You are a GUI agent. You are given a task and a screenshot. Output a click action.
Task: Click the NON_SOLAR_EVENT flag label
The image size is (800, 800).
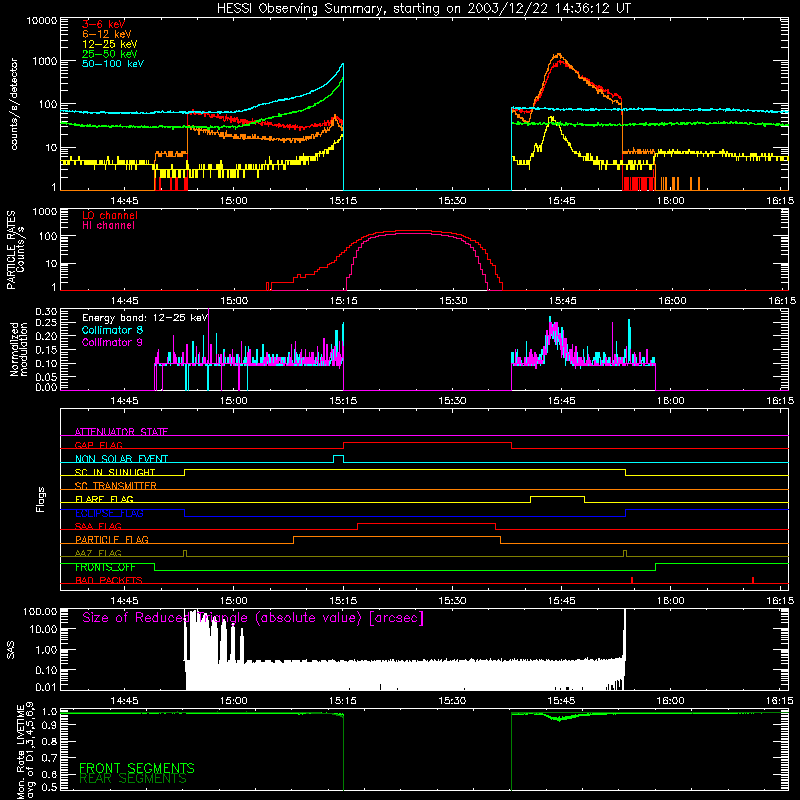pyautogui.click(x=121, y=459)
